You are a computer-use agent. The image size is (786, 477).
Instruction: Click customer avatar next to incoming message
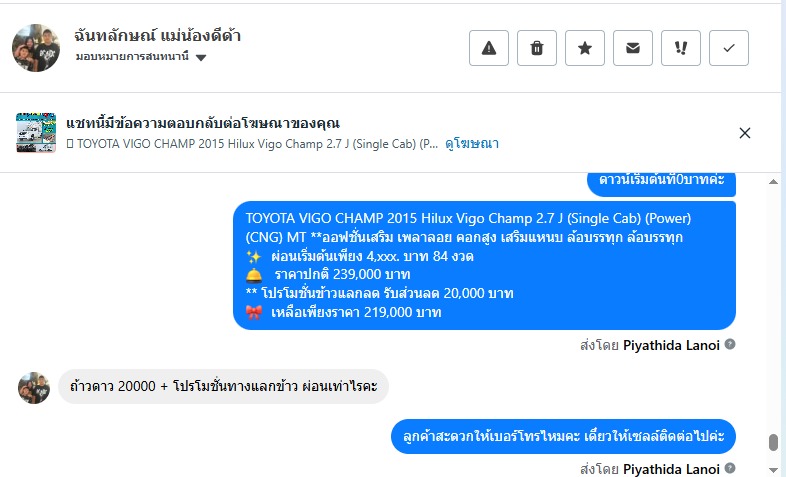point(34,387)
